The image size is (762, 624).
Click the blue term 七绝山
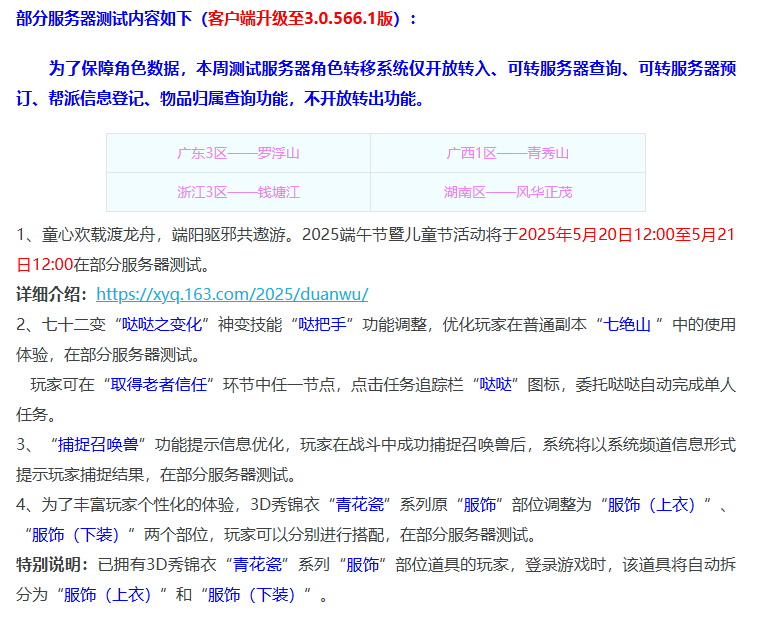point(627,325)
